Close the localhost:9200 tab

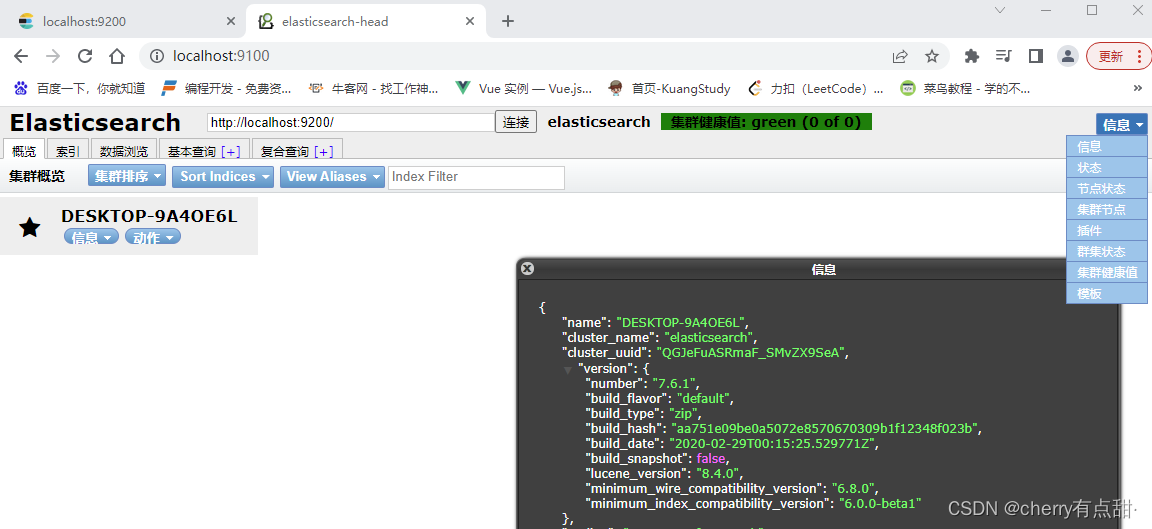[x=231, y=21]
